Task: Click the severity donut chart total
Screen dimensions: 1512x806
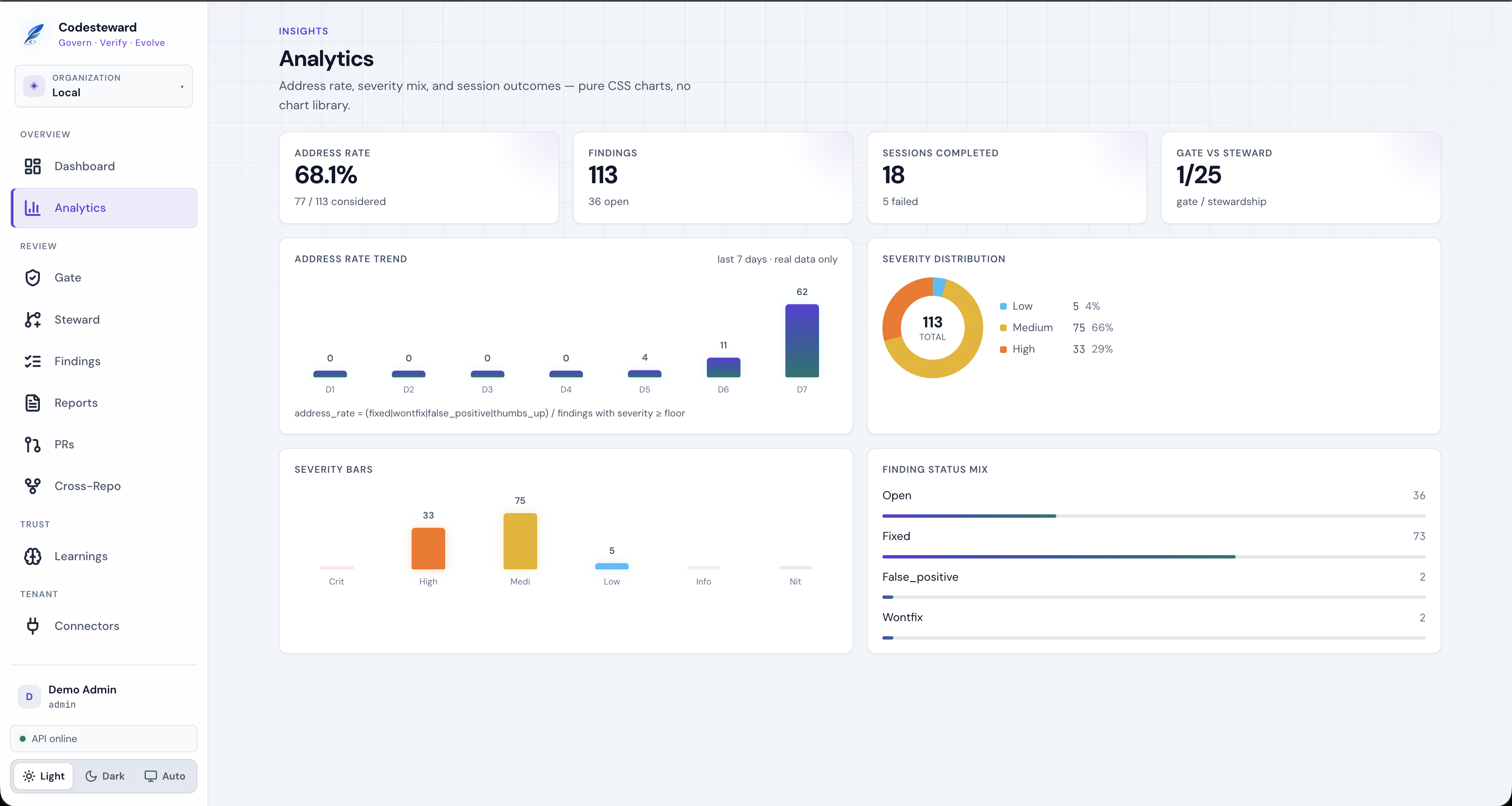Action: click(x=932, y=327)
